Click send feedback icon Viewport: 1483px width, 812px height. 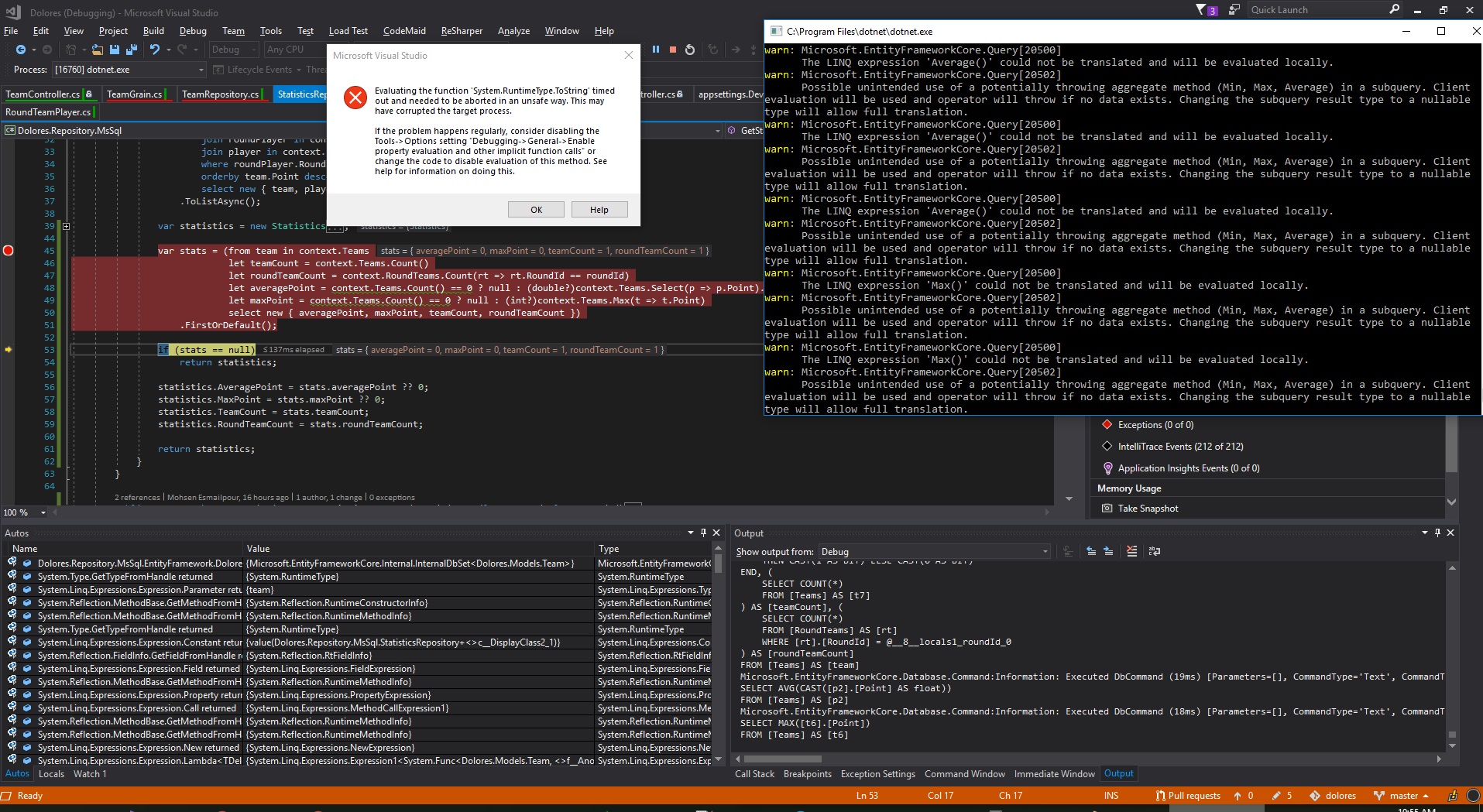(x=1234, y=10)
